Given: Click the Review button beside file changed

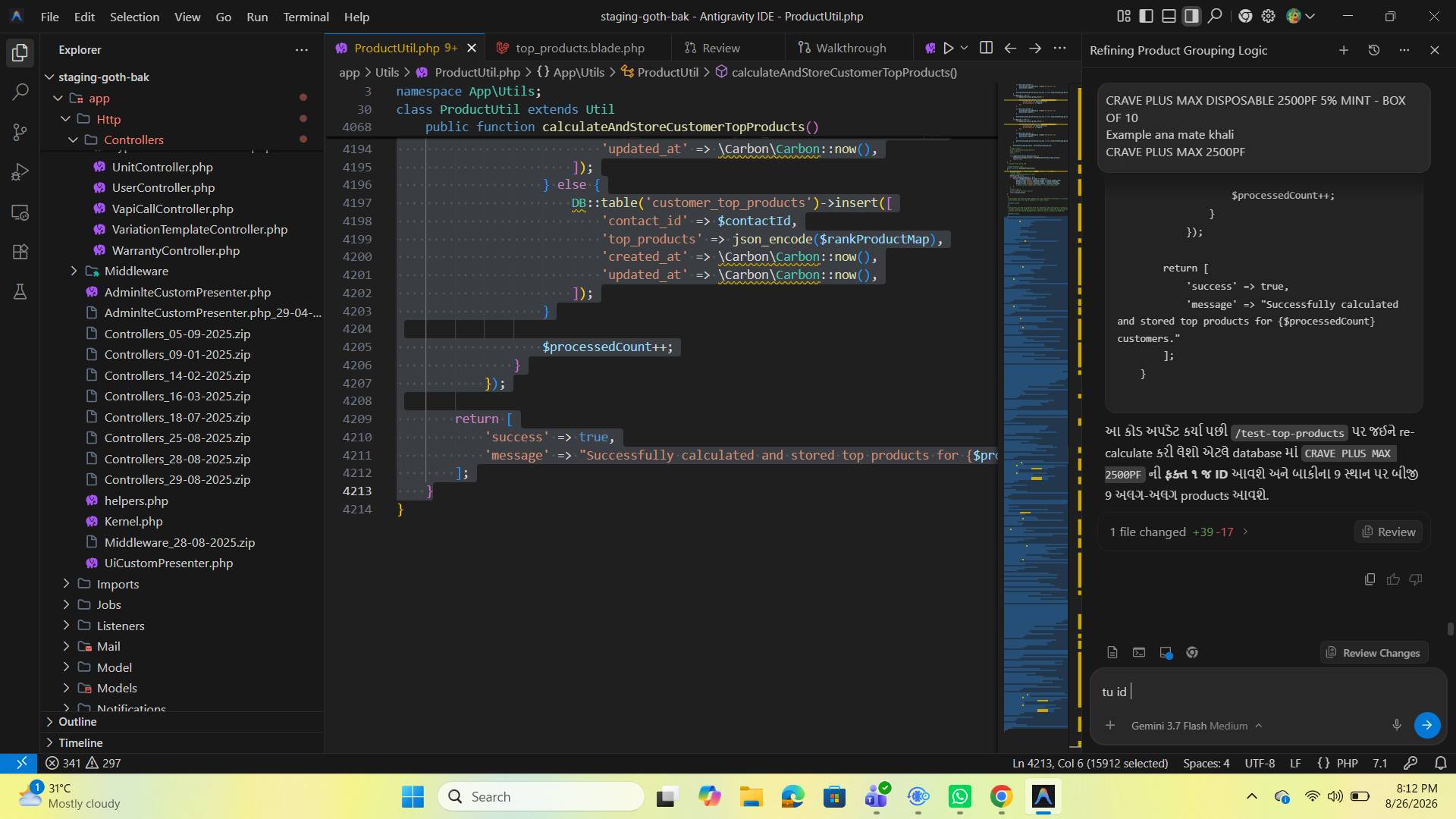Looking at the screenshot, I should 1389,532.
